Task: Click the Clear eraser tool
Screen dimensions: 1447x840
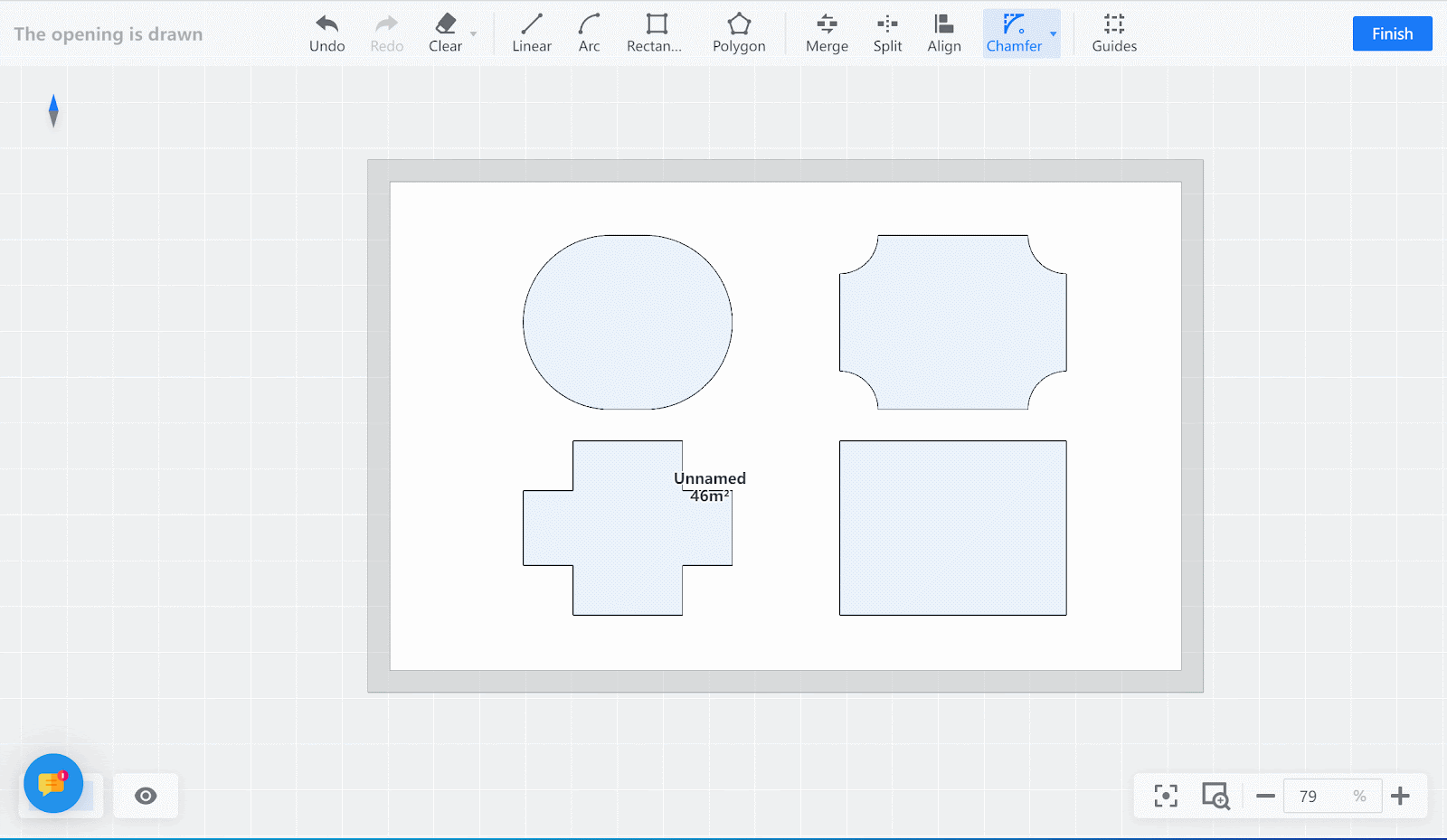Action: tap(445, 33)
